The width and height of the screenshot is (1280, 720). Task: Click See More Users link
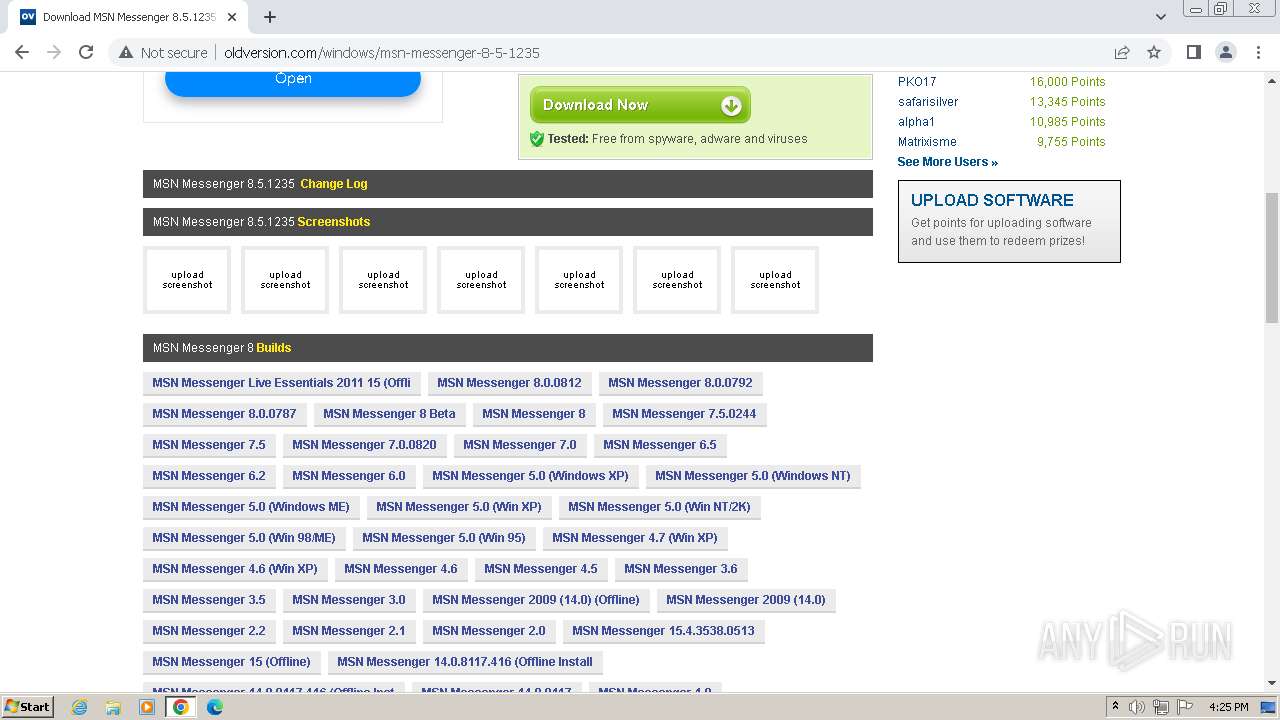pos(947,162)
